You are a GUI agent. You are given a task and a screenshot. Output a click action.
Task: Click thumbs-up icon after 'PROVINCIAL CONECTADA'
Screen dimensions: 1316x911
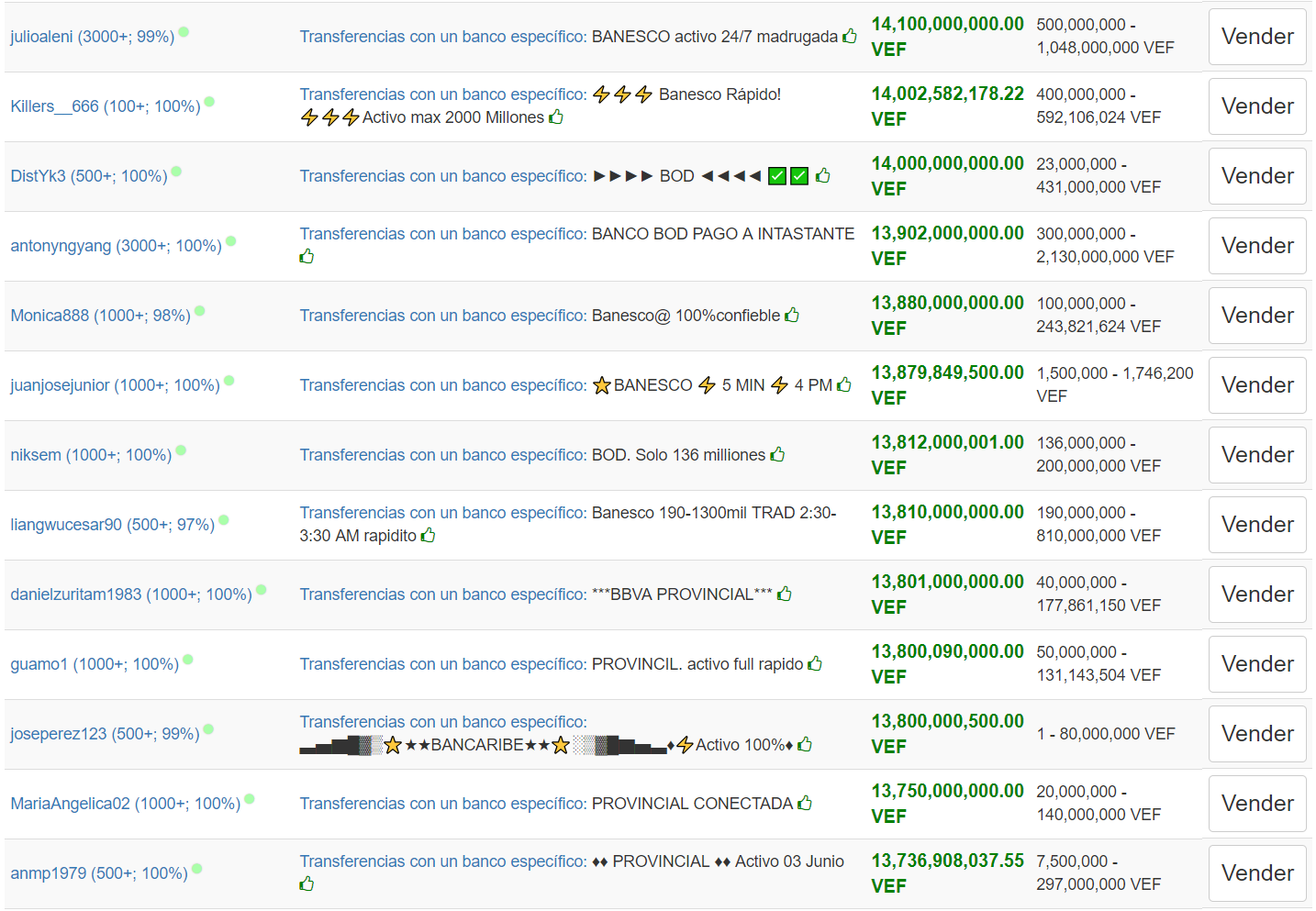coord(805,803)
